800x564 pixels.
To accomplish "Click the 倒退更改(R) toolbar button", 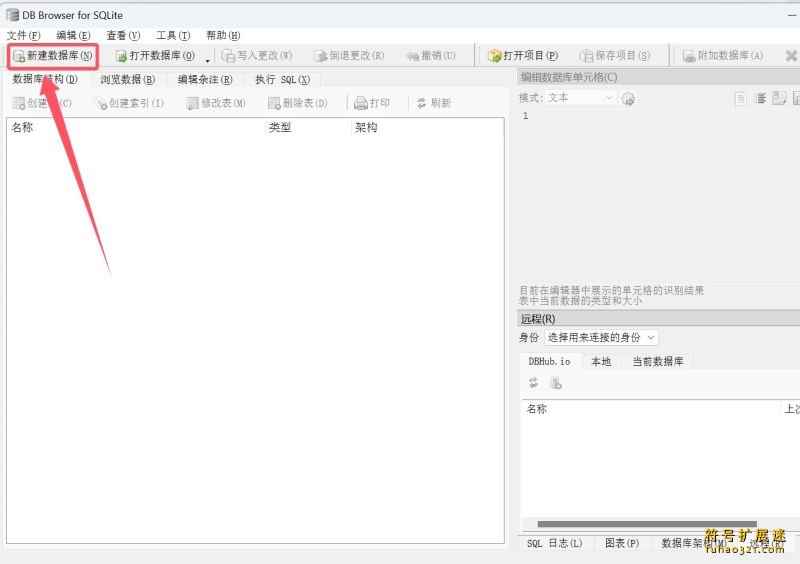I will pos(349,56).
